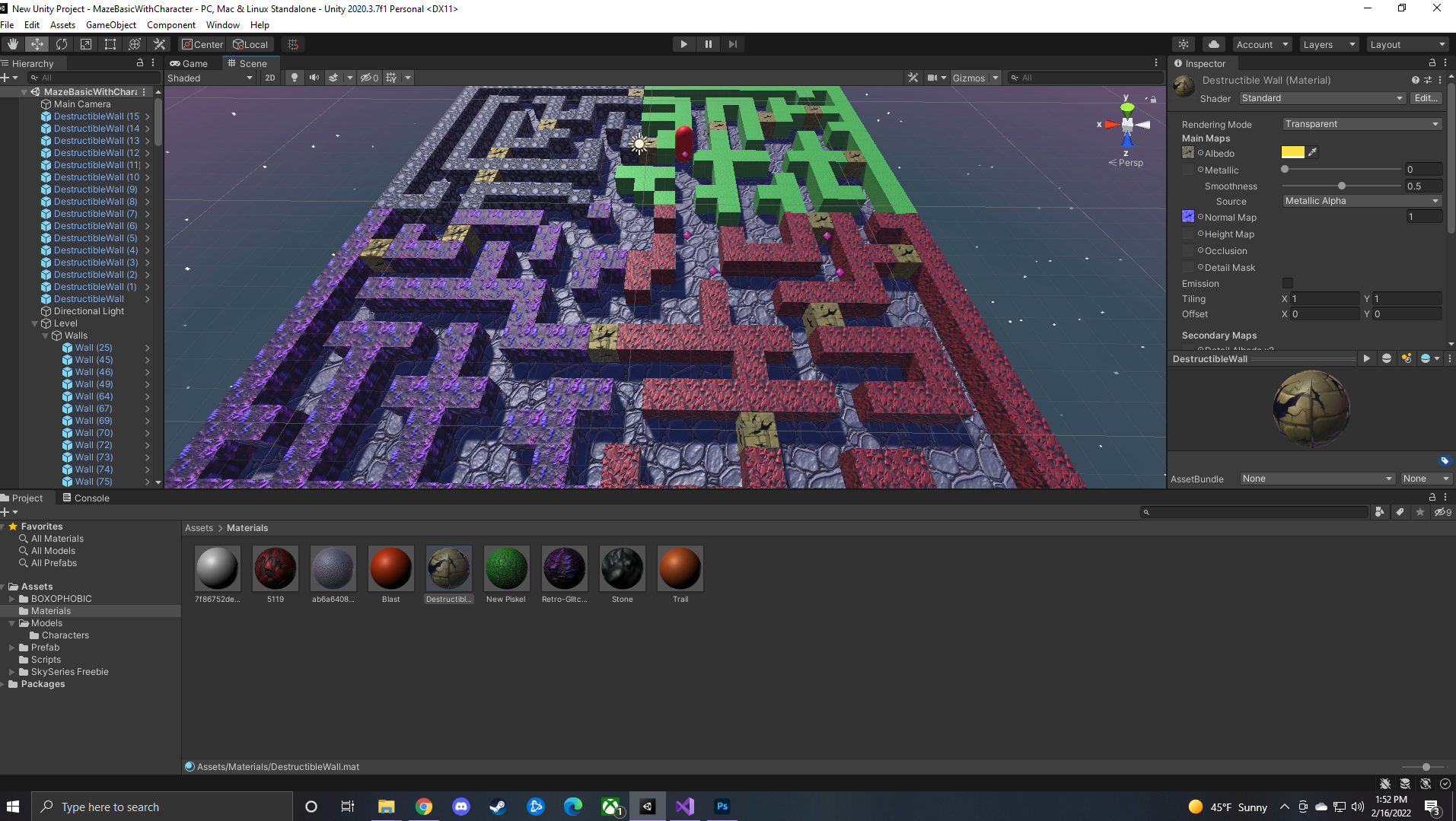Screen dimensions: 1456x821
Task: Open the Layers dropdown
Action: tap(1329, 44)
